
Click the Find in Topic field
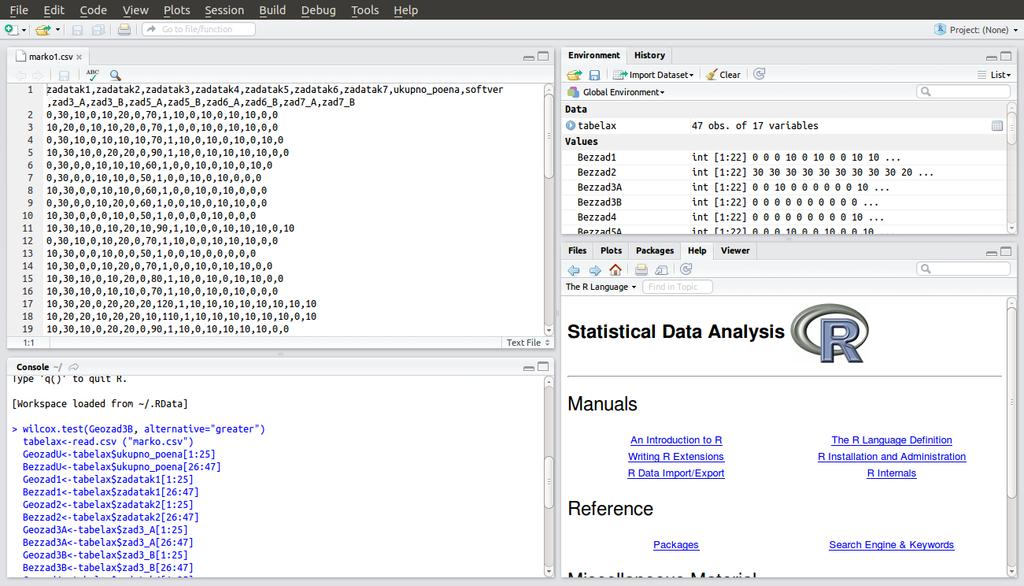click(x=677, y=287)
